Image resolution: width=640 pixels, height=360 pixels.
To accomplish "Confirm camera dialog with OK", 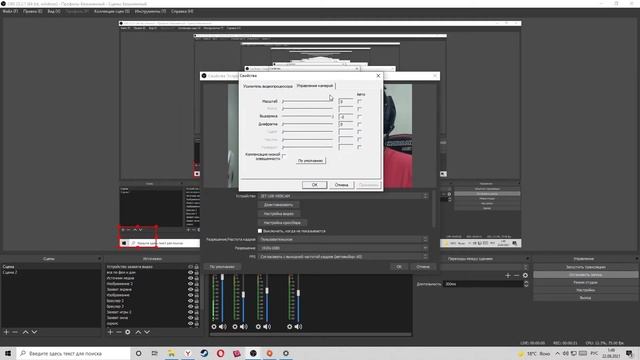I will 315,185.
